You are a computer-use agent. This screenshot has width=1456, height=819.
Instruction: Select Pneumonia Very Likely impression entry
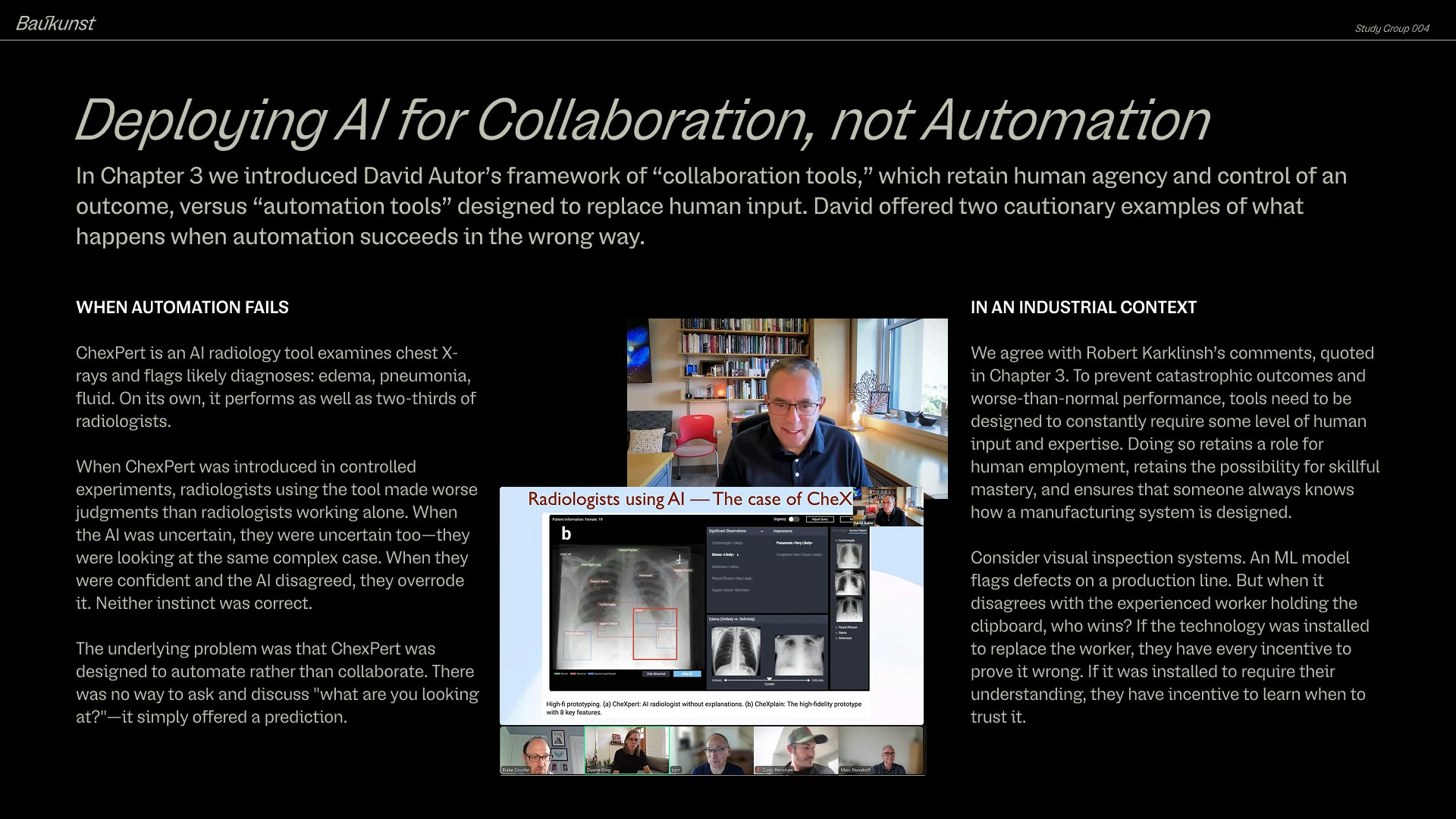pos(794,543)
